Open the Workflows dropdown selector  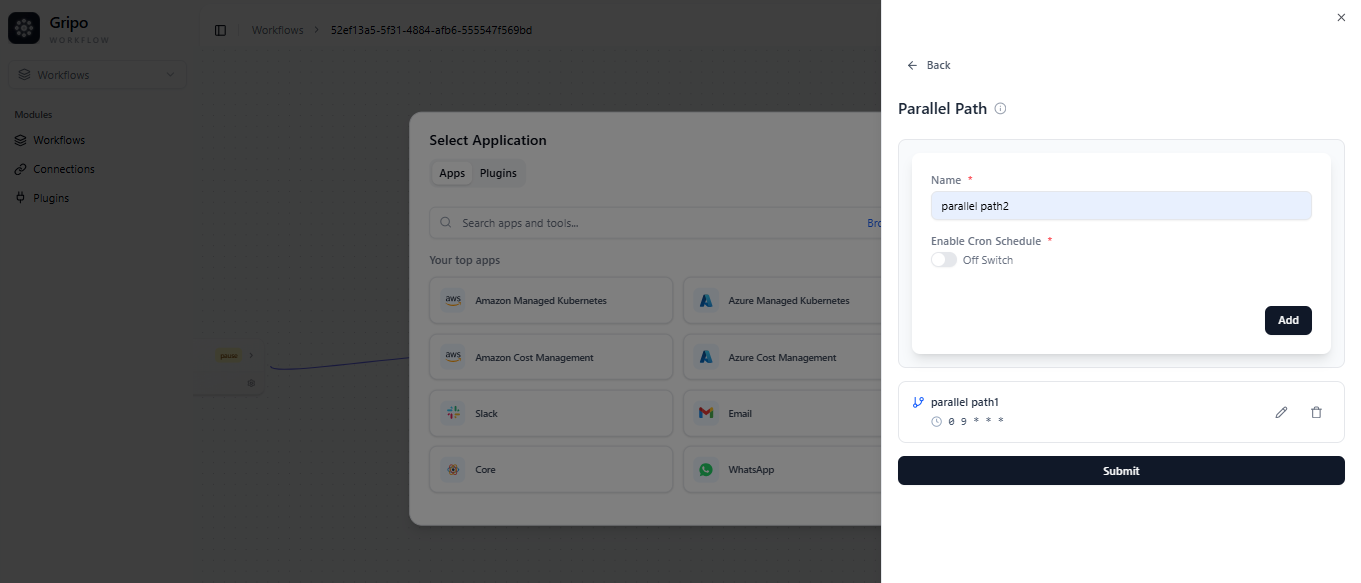98,75
